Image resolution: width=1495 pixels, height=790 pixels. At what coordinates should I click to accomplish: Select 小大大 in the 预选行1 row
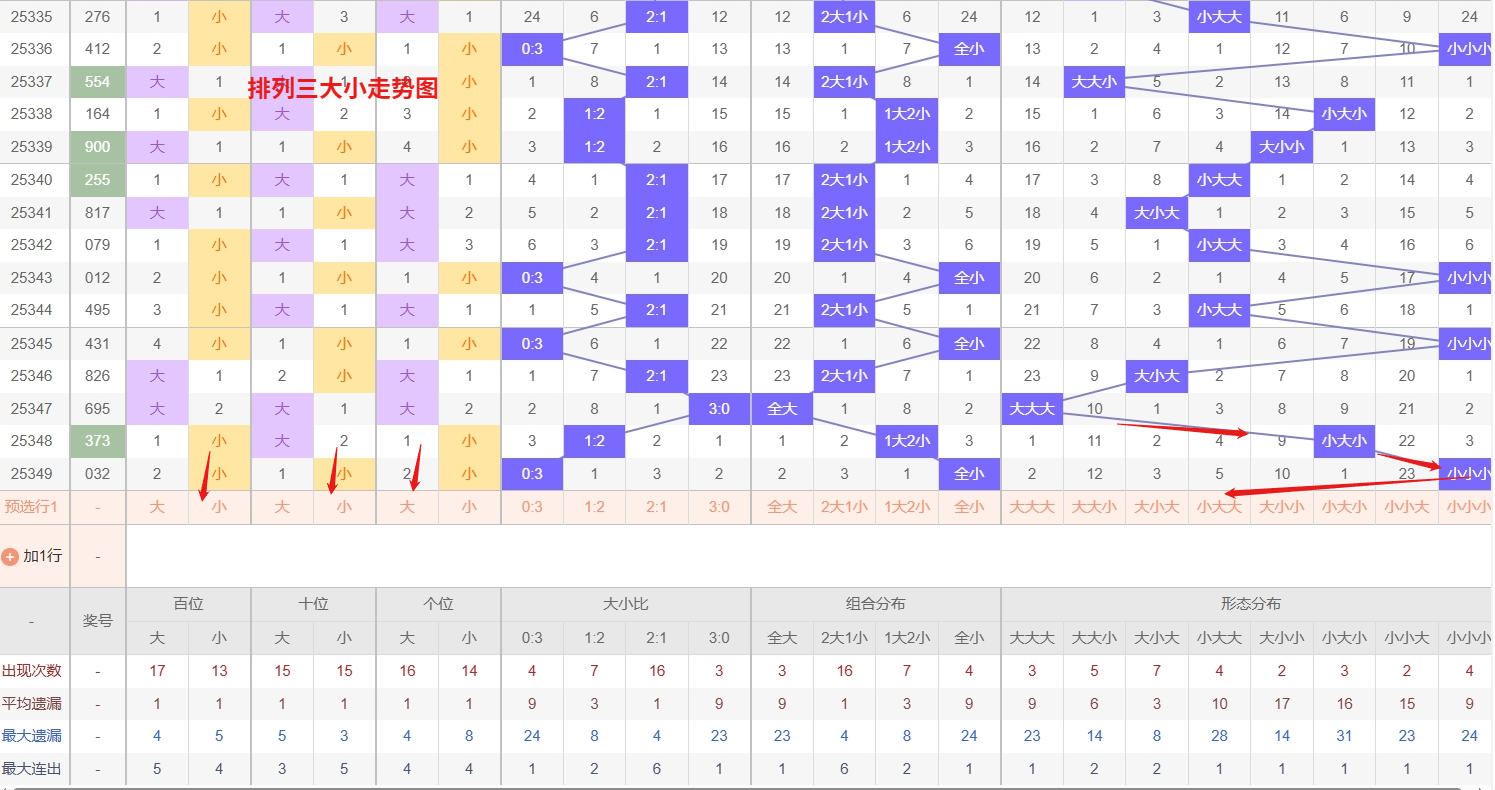click(x=1219, y=507)
